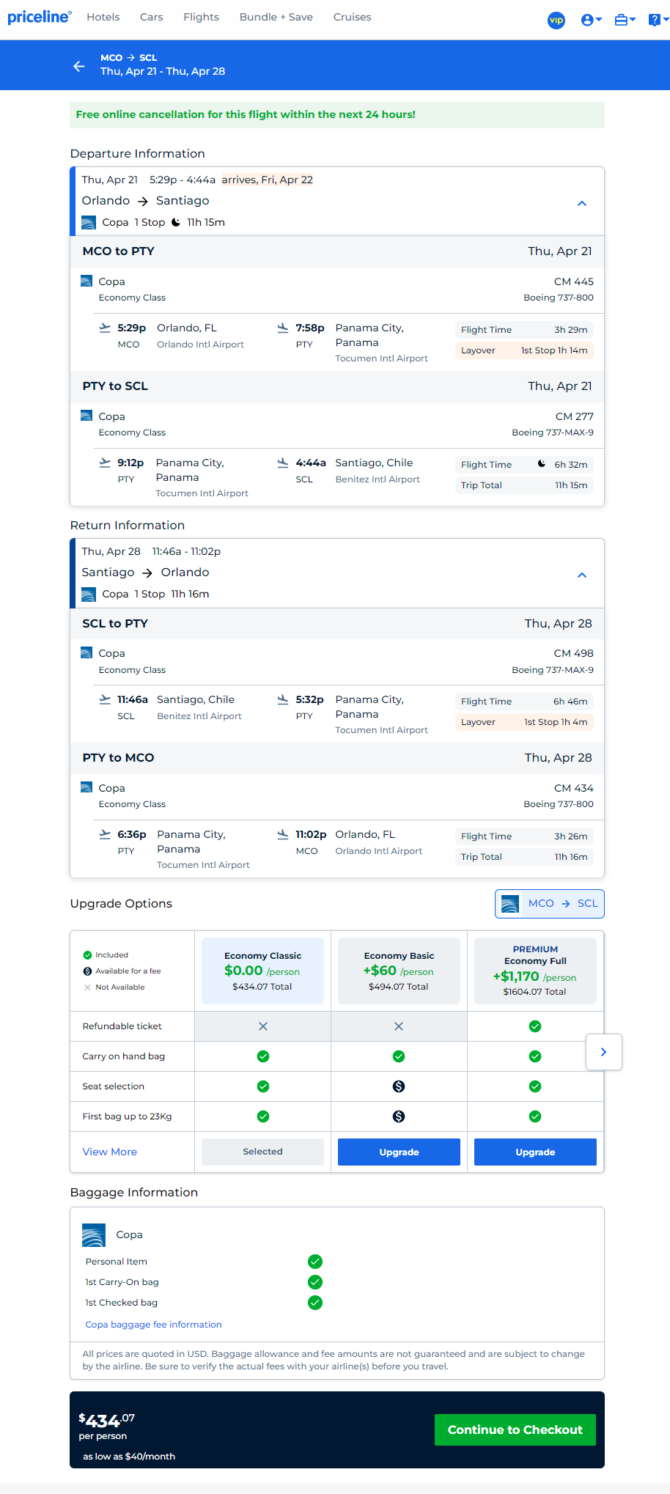Click moon icon next to 6h 32m

click(542, 464)
